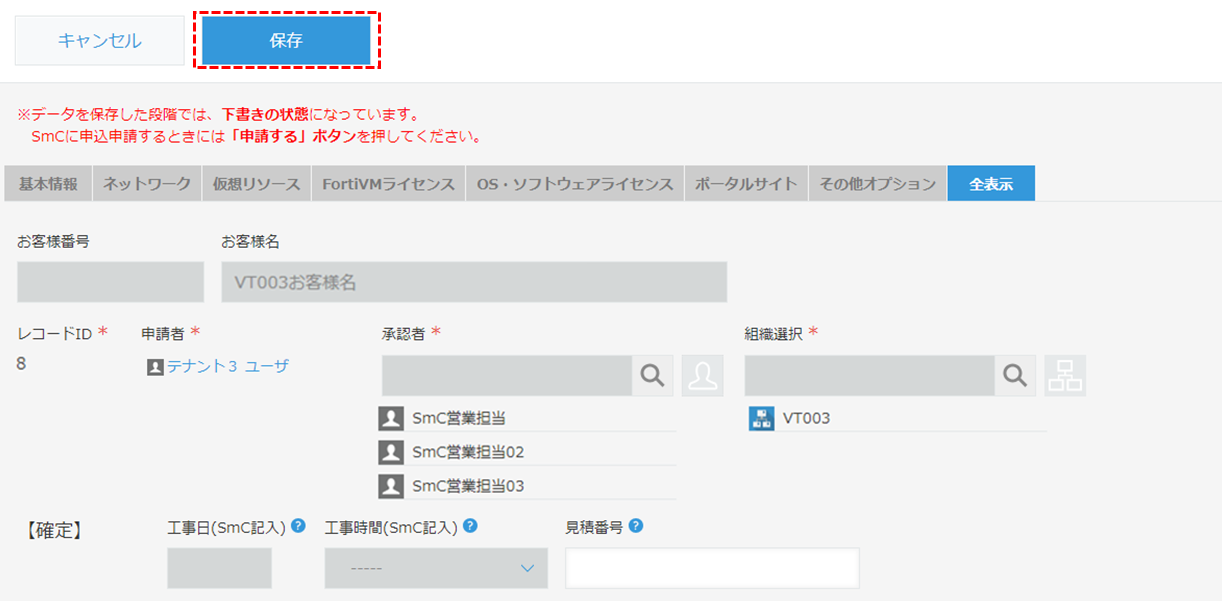Click help icon next to 見積番号
This screenshot has width=1222, height=601.
point(636,526)
